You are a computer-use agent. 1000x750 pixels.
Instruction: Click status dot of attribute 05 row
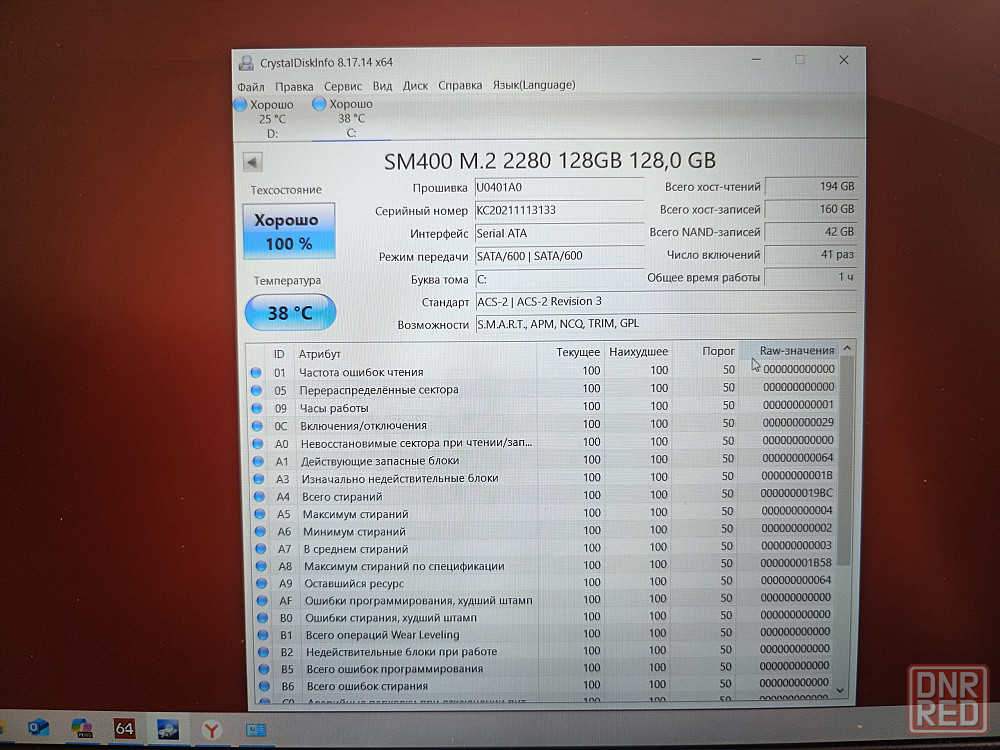(x=256, y=390)
